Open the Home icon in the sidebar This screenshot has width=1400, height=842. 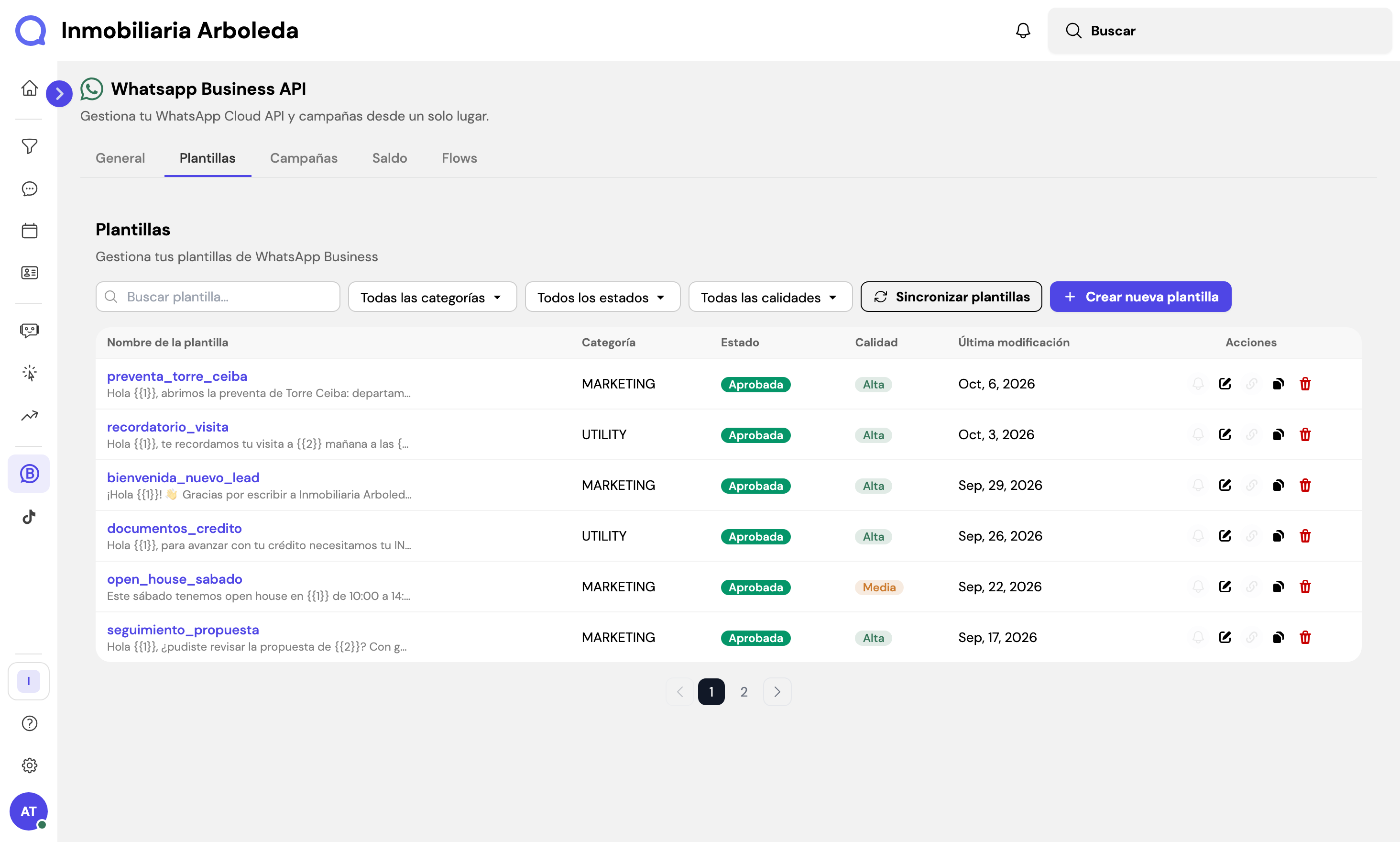coord(30,88)
